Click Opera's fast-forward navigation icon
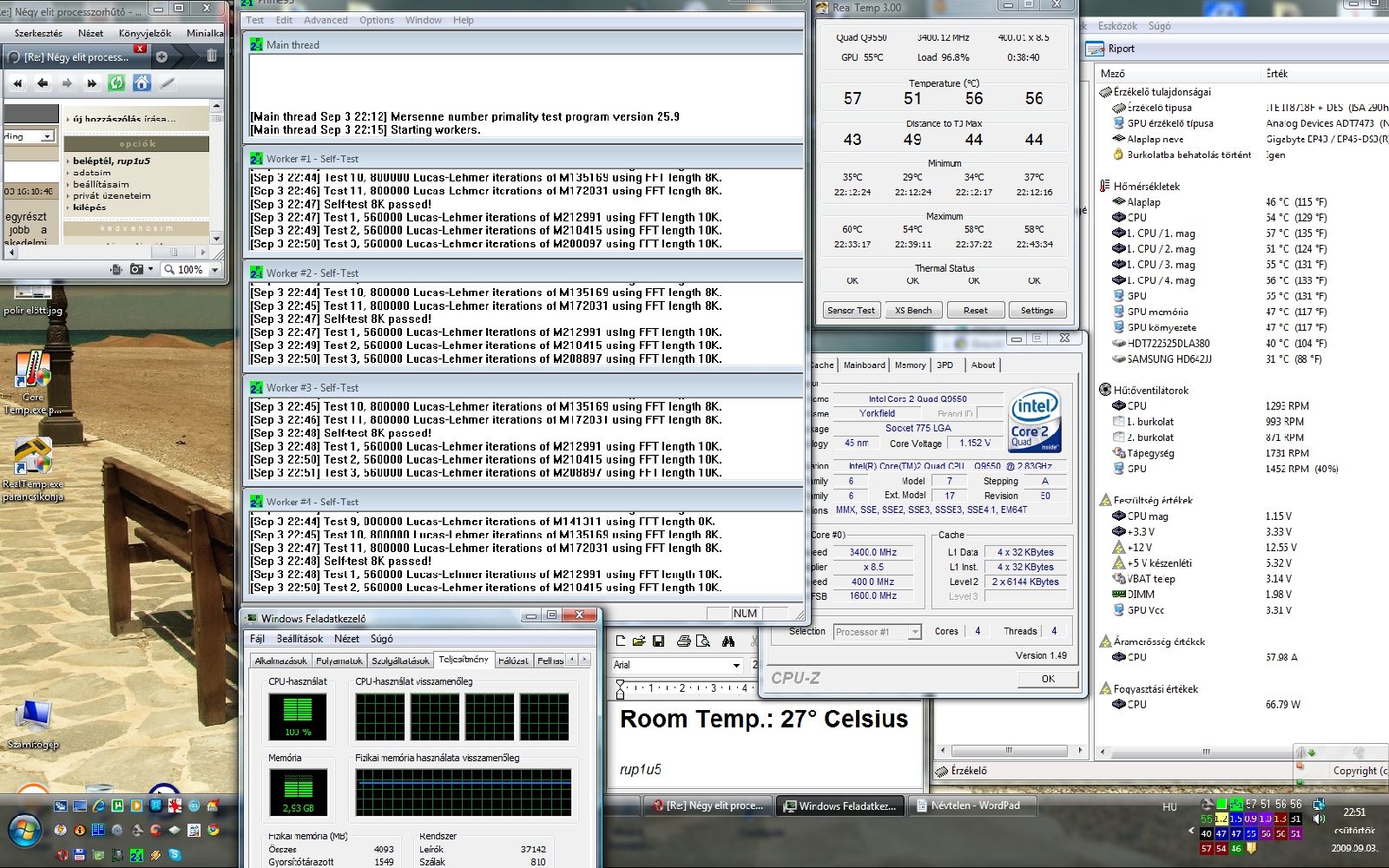1389x868 pixels. coord(91,83)
